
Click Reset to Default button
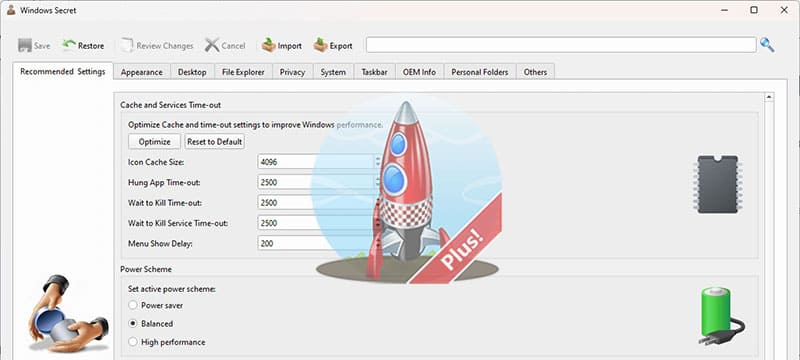214,142
